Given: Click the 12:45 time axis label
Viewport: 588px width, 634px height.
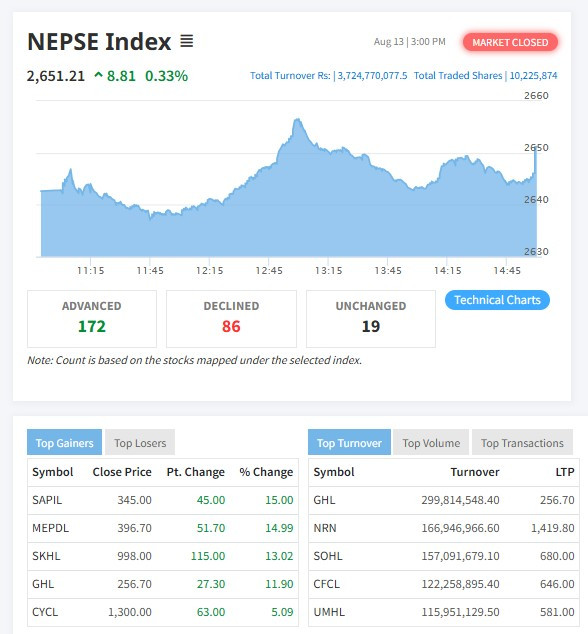Looking at the screenshot, I should pyautogui.click(x=269, y=271).
